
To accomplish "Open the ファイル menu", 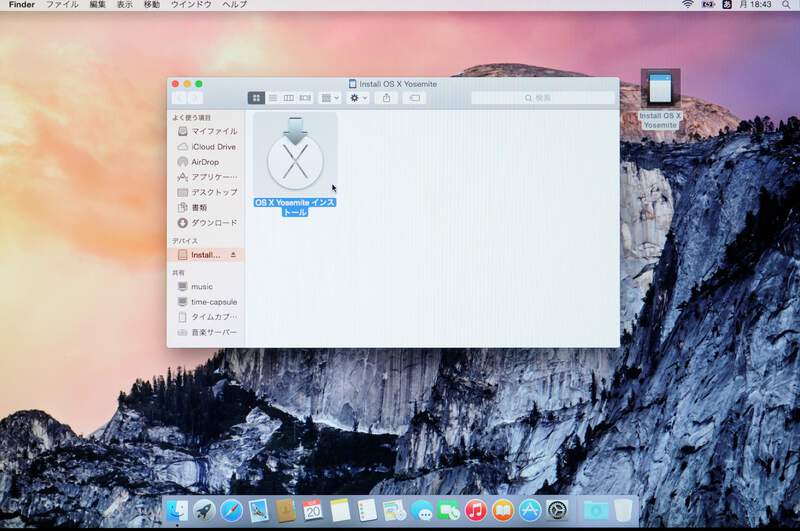I will [62, 5].
